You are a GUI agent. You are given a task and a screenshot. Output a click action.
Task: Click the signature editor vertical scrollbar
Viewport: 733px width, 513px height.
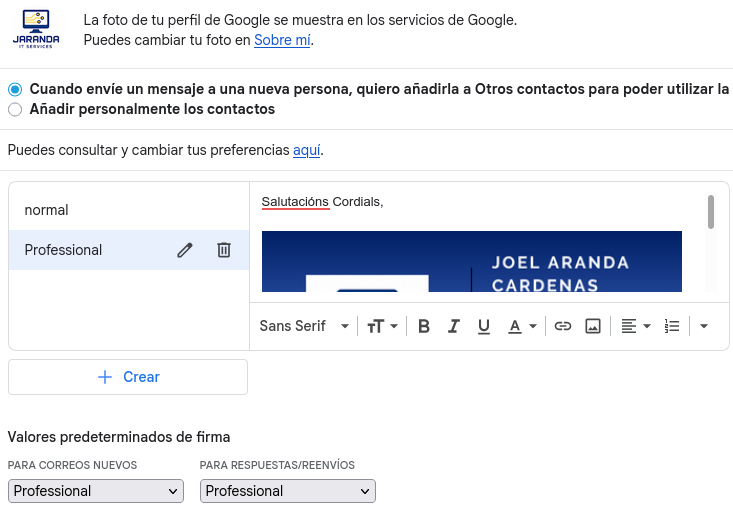[711, 212]
